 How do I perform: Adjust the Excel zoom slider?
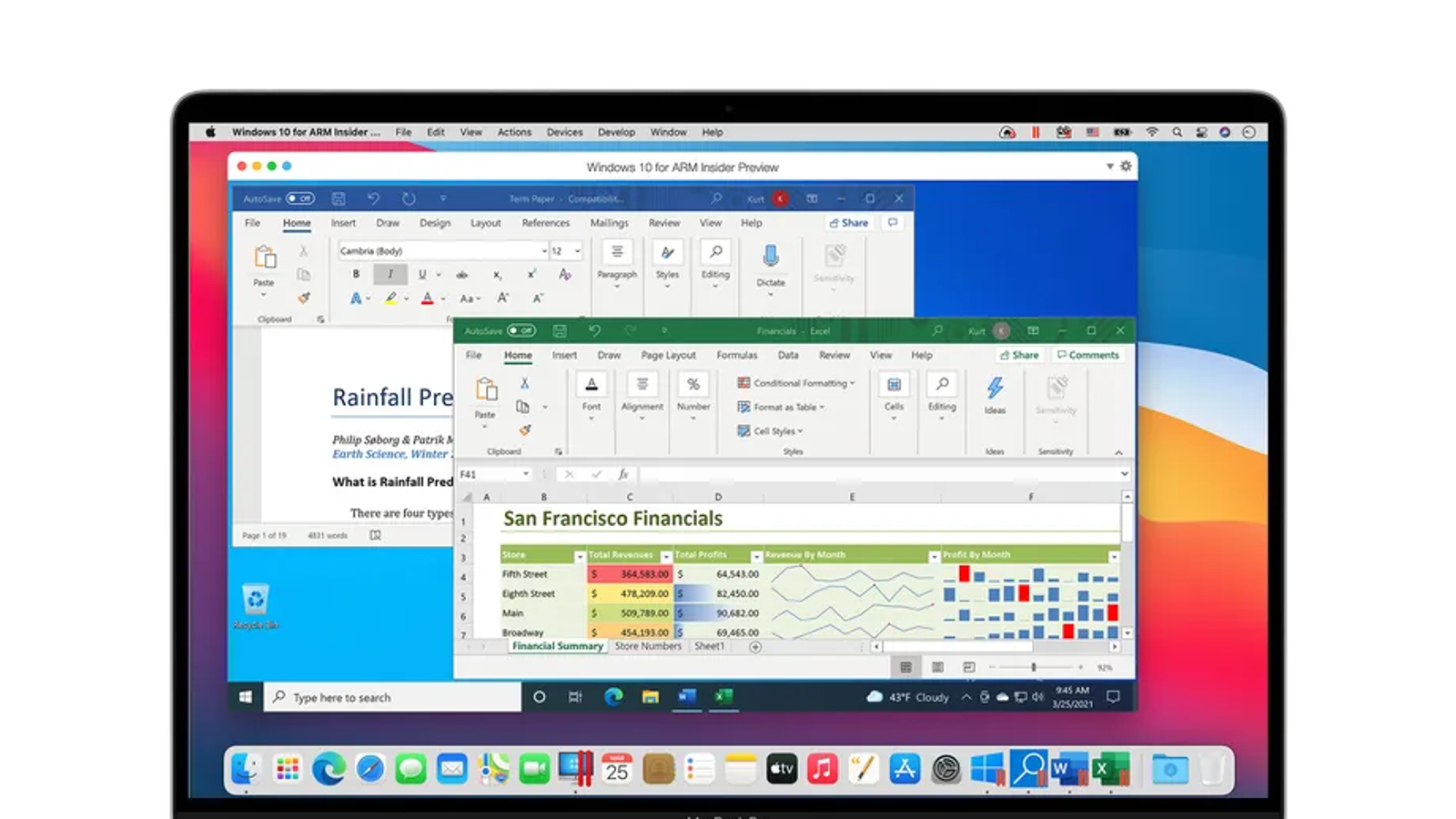coord(1034,667)
